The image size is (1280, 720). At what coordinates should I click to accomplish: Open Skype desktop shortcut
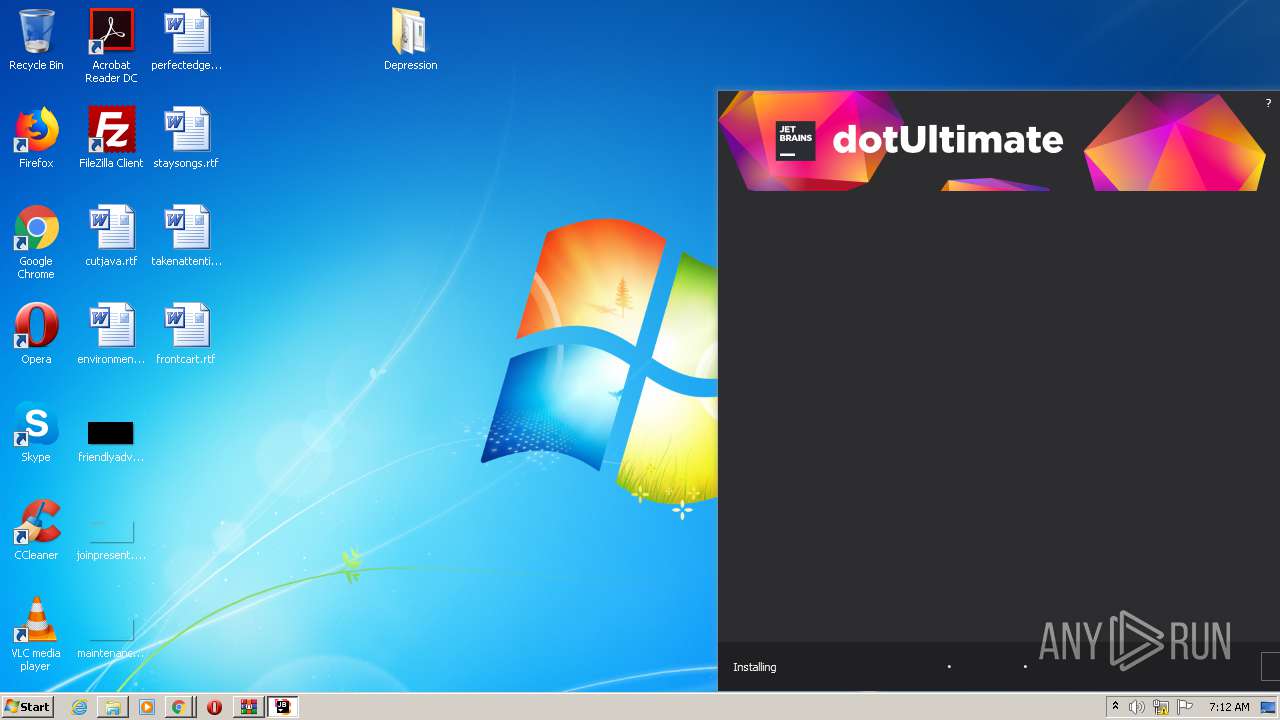point(36,432)
